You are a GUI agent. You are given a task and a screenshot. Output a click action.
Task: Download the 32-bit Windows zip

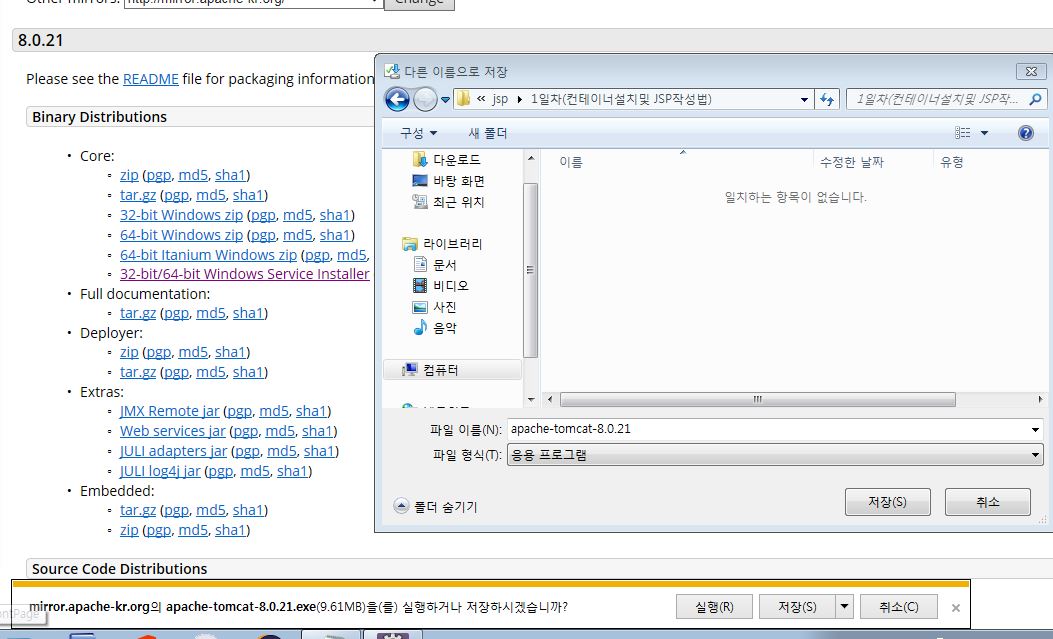click(181, 215)
